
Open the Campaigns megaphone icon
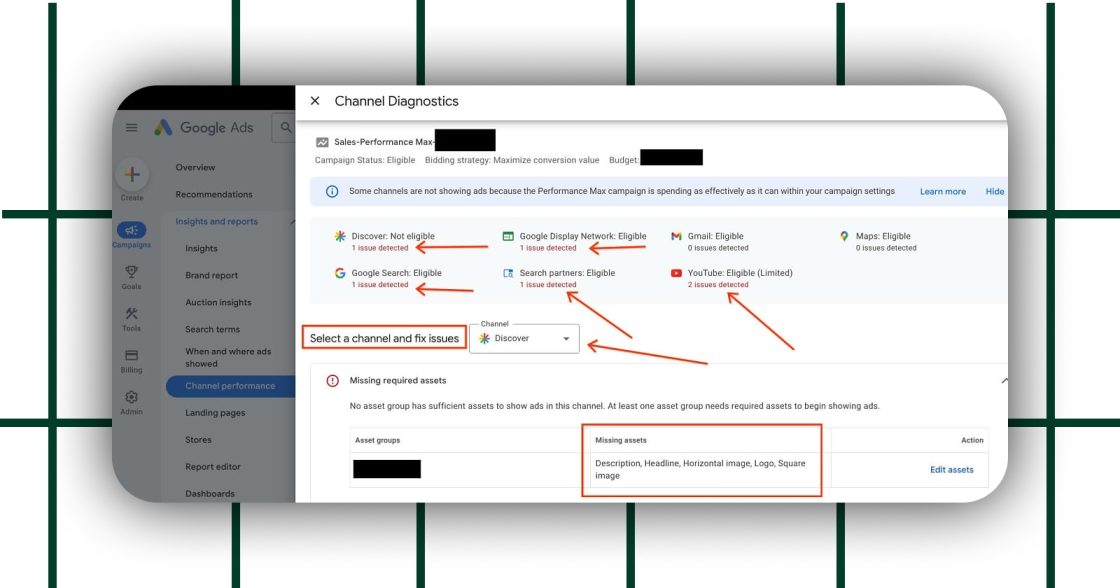click(x=131, y=230)
